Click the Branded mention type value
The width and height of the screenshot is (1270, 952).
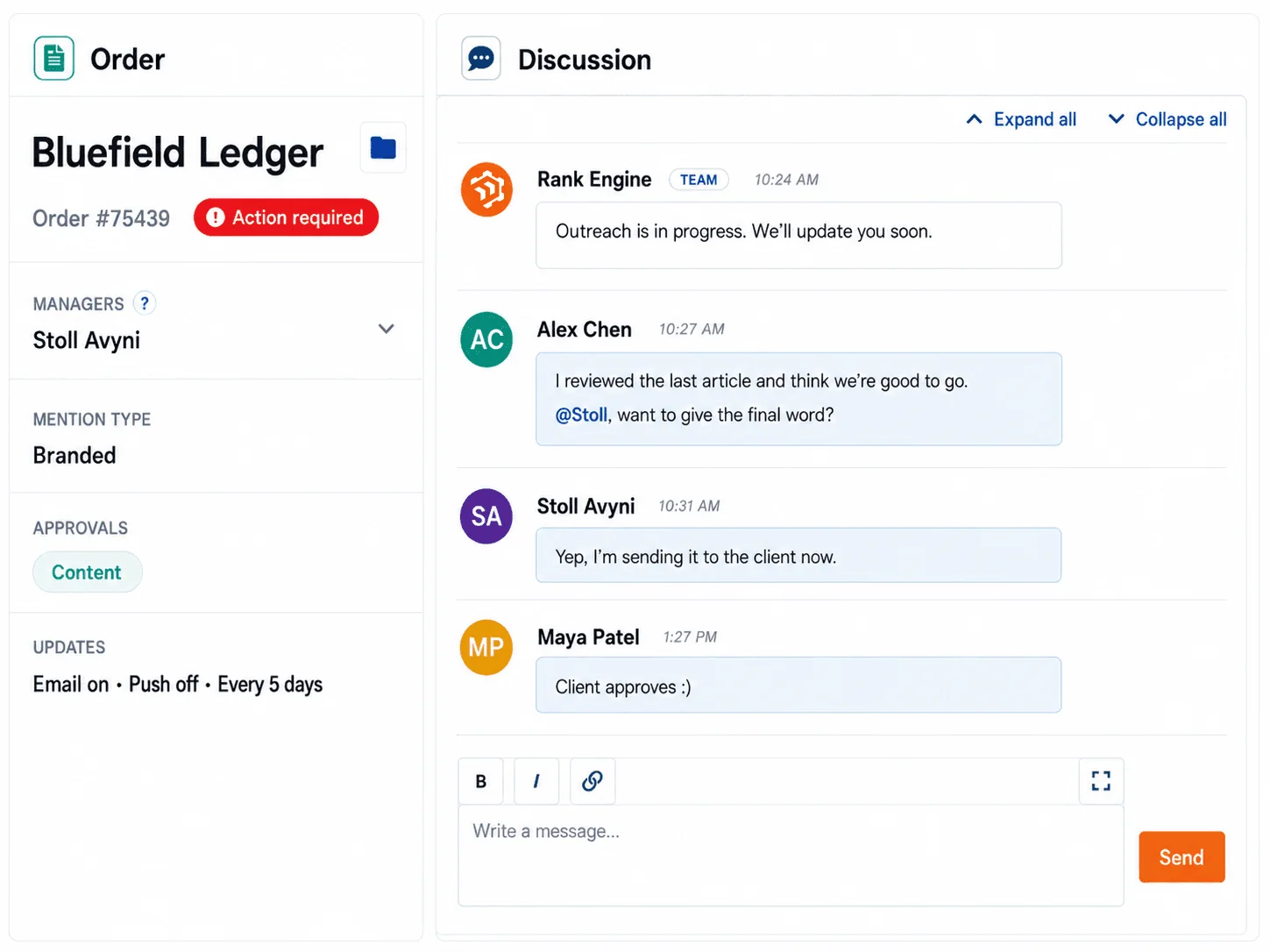(74, 455)
